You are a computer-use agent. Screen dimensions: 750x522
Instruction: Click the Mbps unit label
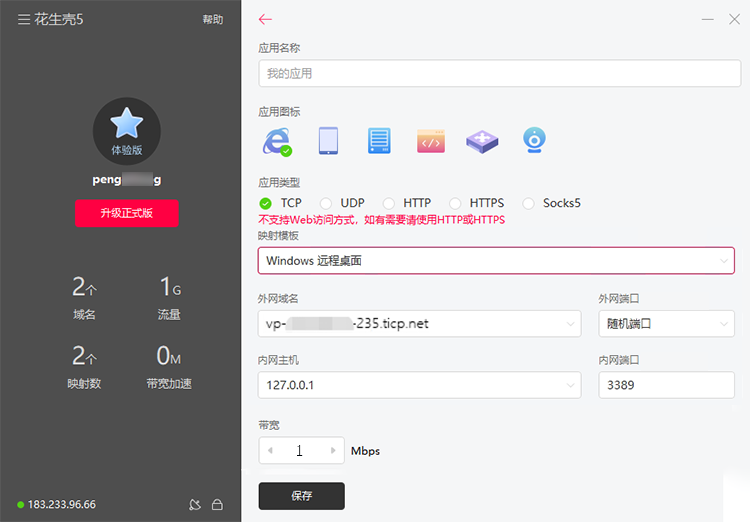pyautogui.click(x=365, y=451)
